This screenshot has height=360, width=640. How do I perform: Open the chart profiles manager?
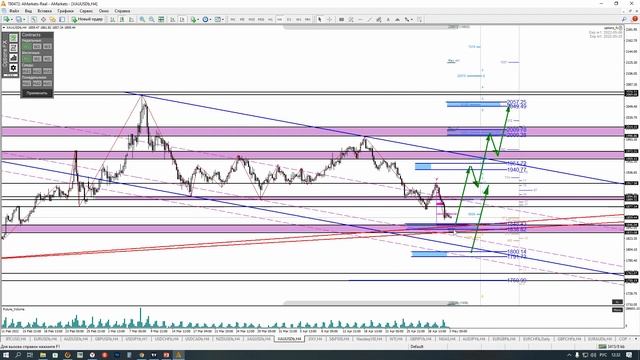pos(19,19)
